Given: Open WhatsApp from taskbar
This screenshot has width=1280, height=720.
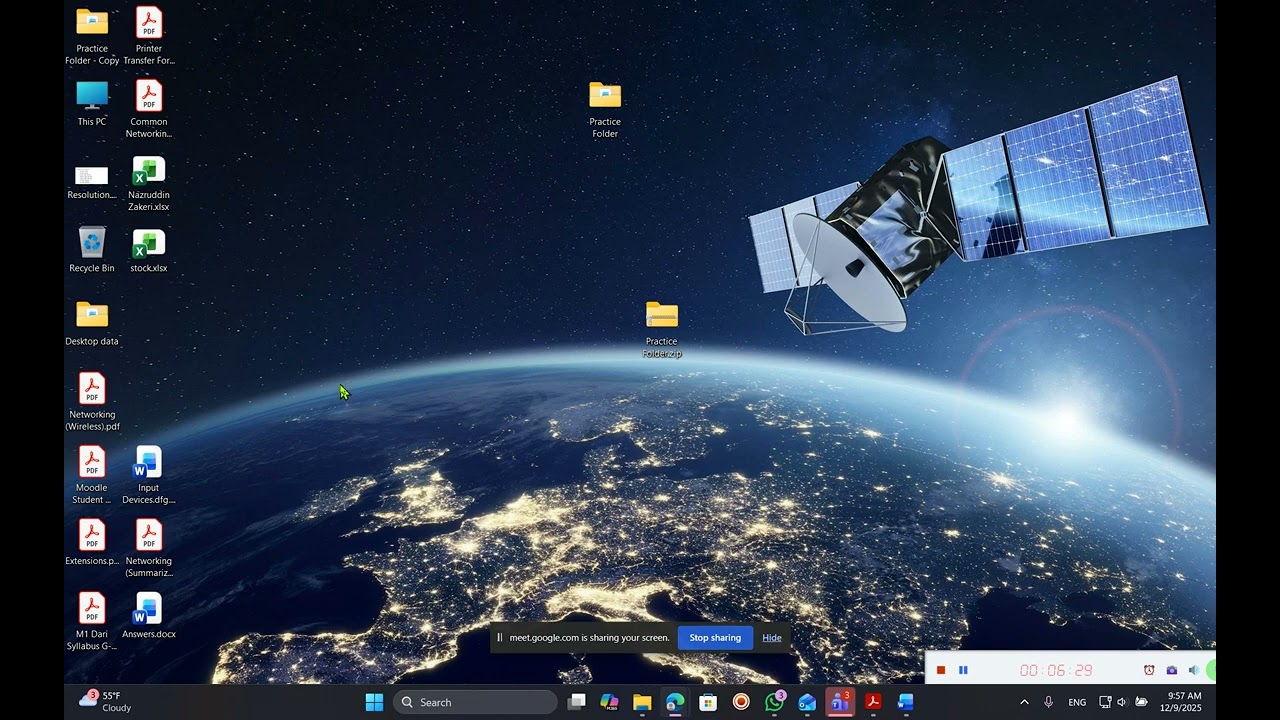Looking at the screenshot, I should (x=774, y=702).
